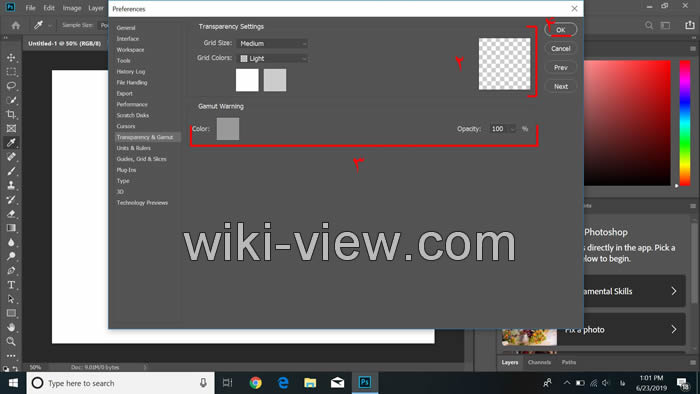
Task: Click the Untitled-1 document tab
Action: [x=65, y=43]
